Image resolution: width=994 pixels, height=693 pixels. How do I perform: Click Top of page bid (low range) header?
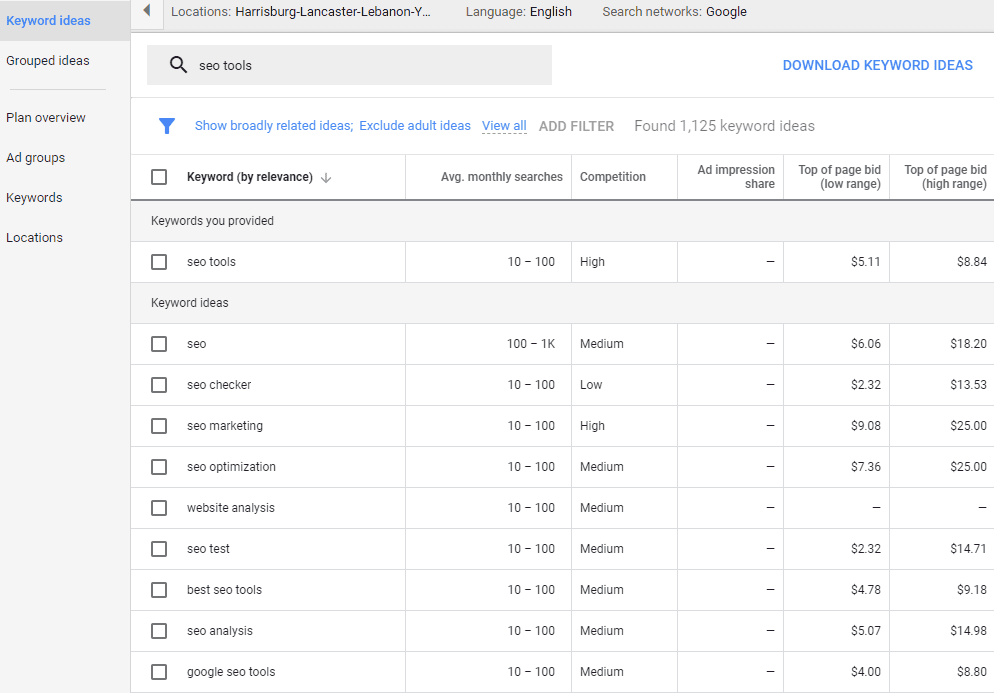click(839, 177)
